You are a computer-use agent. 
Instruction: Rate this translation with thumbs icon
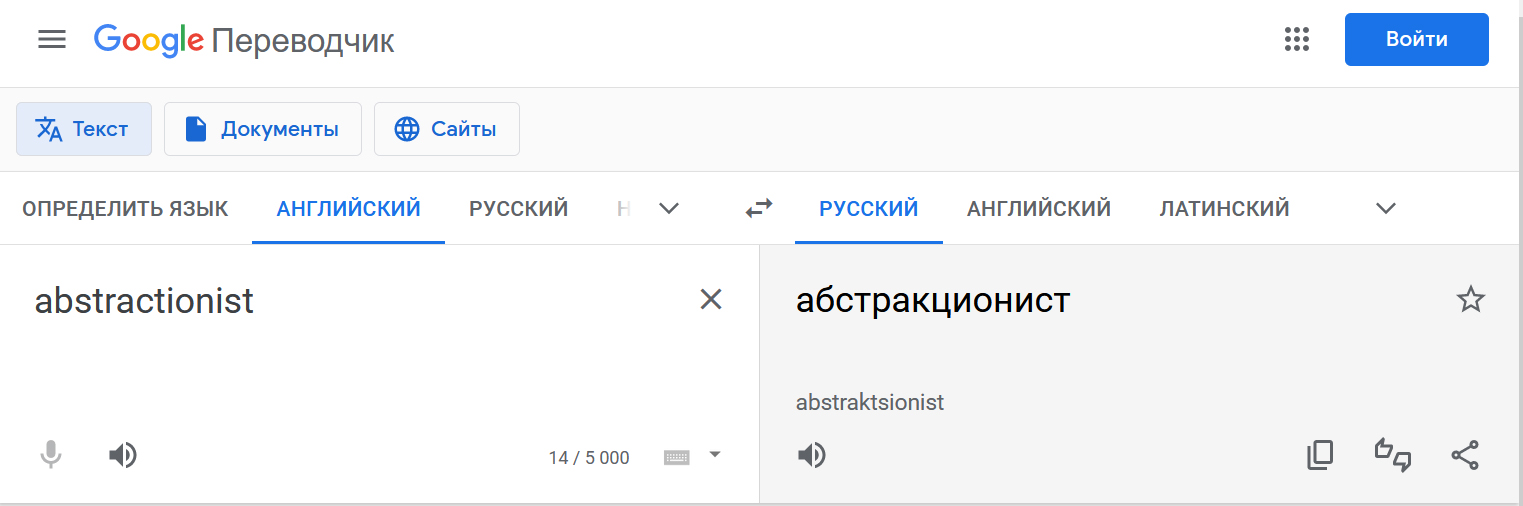point(1393,456)
